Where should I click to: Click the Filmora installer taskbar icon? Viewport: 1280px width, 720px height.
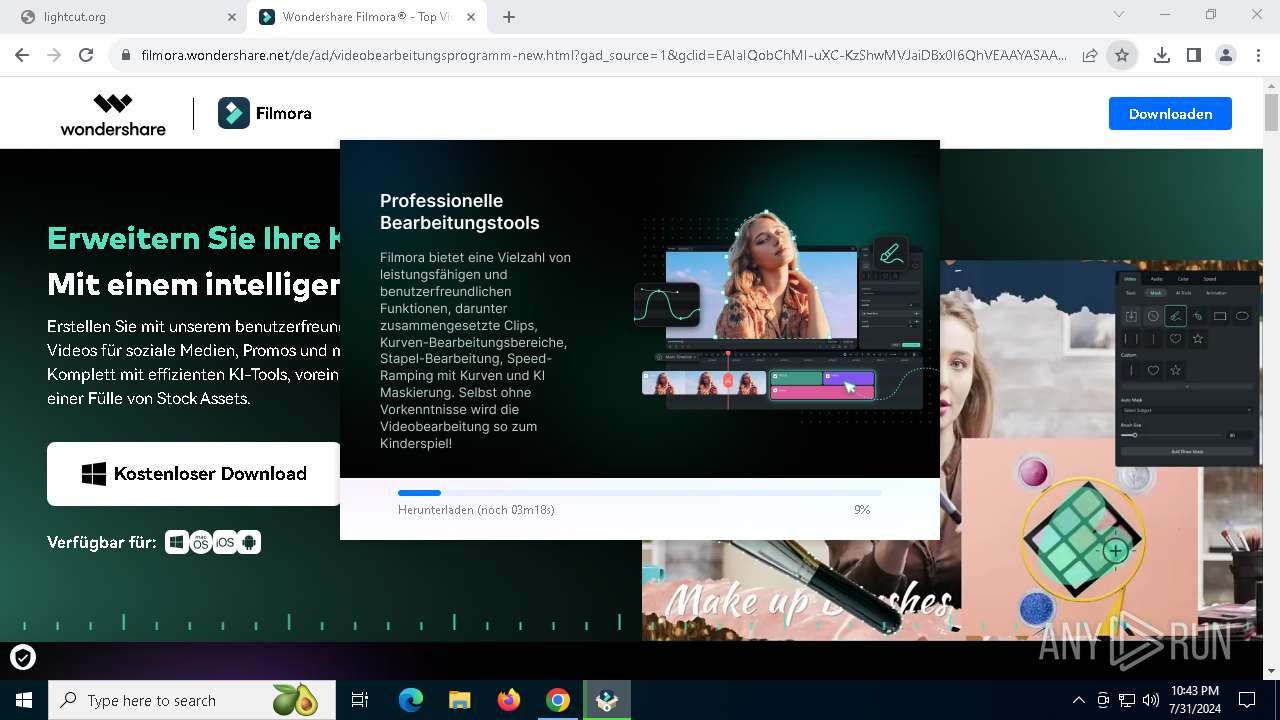(607, 700)
